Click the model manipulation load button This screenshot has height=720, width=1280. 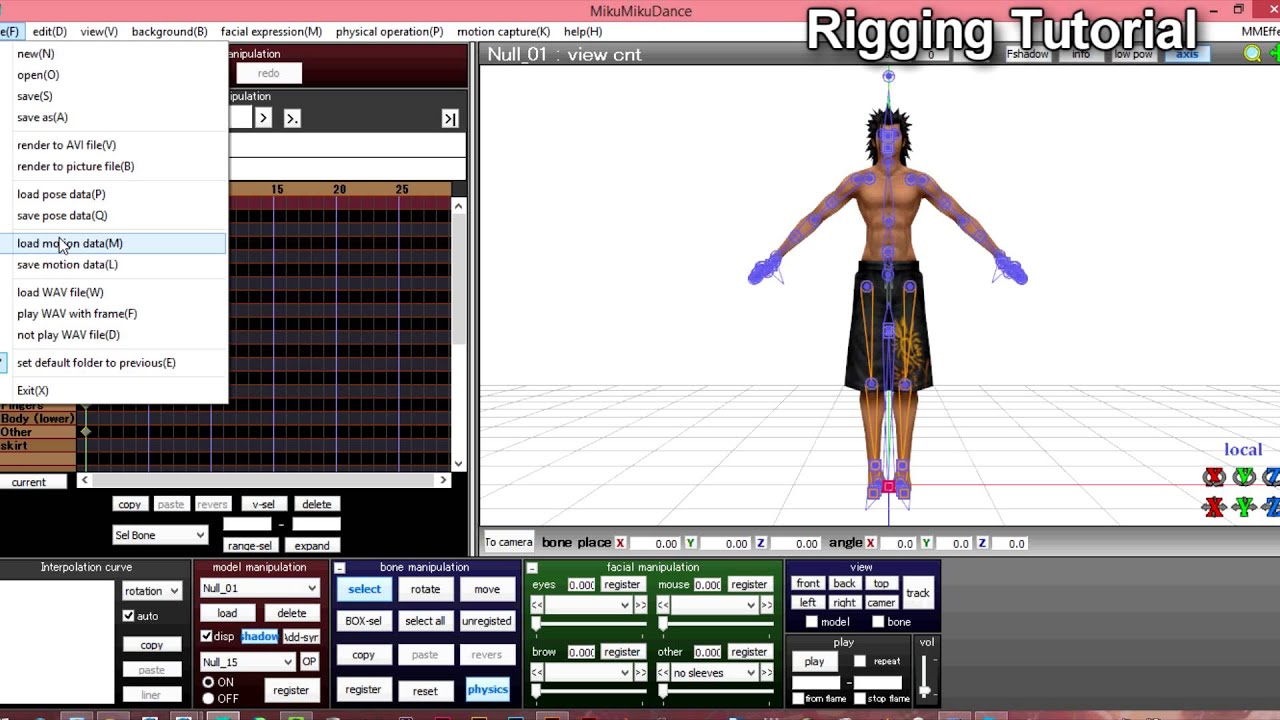tap(227, 613)
